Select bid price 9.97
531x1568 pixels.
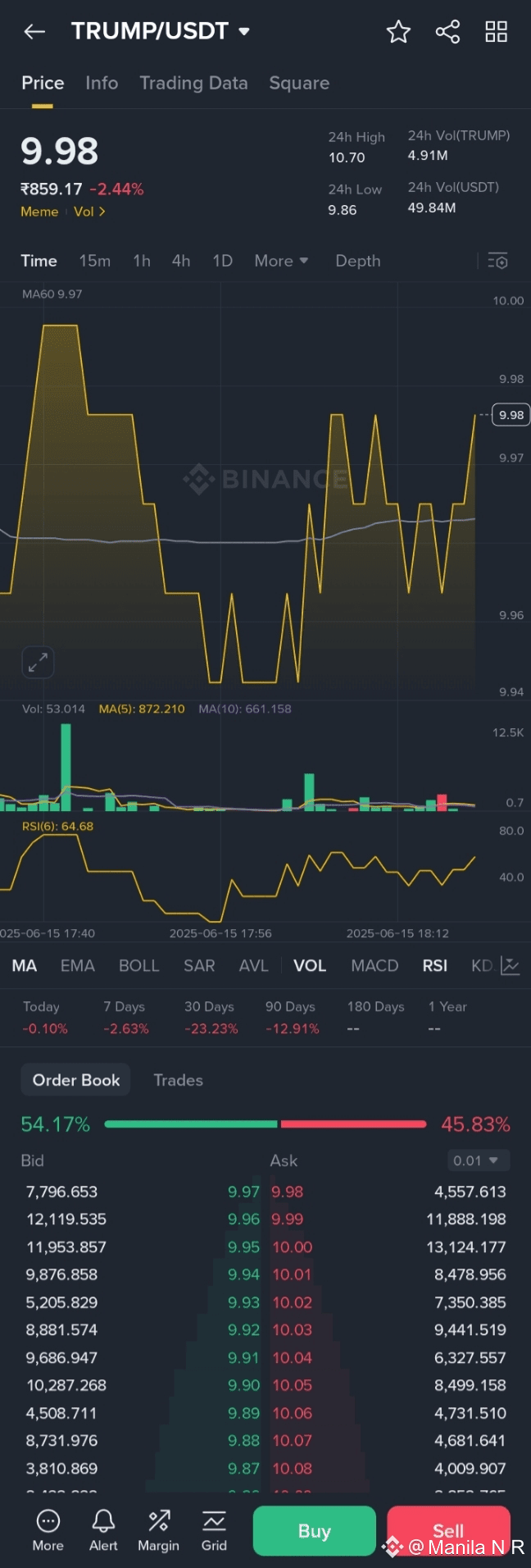tap(243, 1192)
